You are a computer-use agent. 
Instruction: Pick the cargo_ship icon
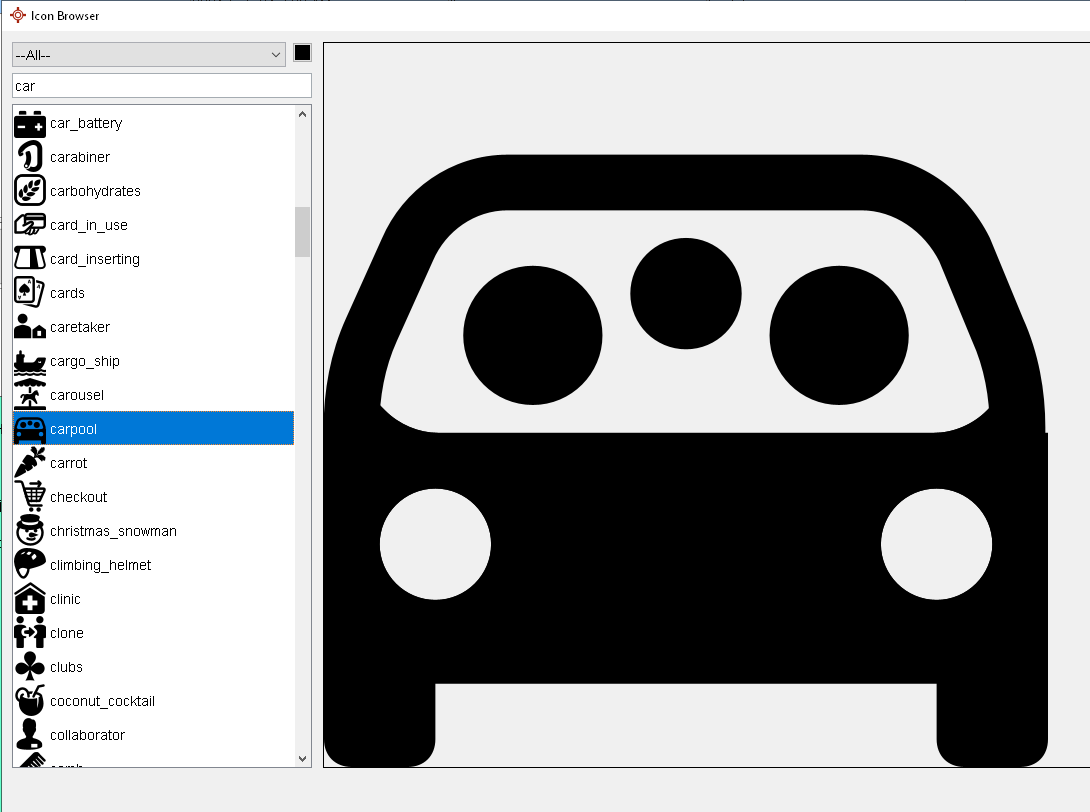point(30,362)
